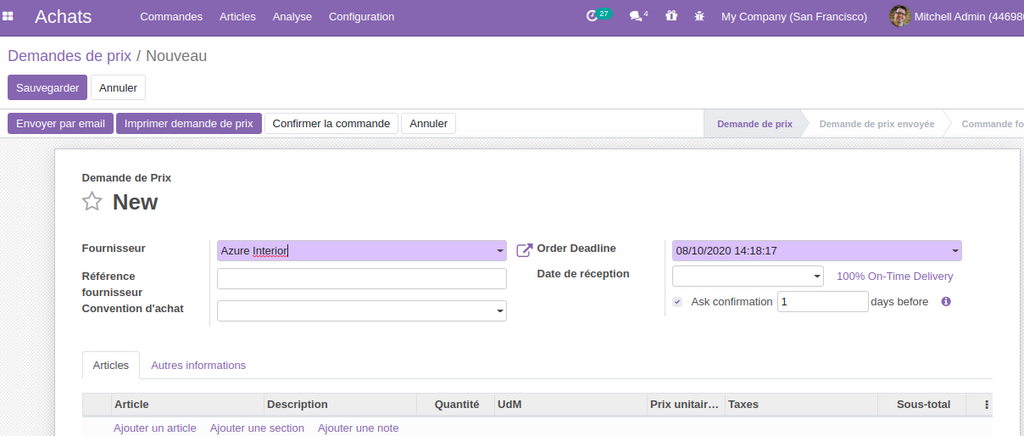Click the debug bug icon
Image resolution: width=1024 pixels, height=436 pixels.
[699, 16]
